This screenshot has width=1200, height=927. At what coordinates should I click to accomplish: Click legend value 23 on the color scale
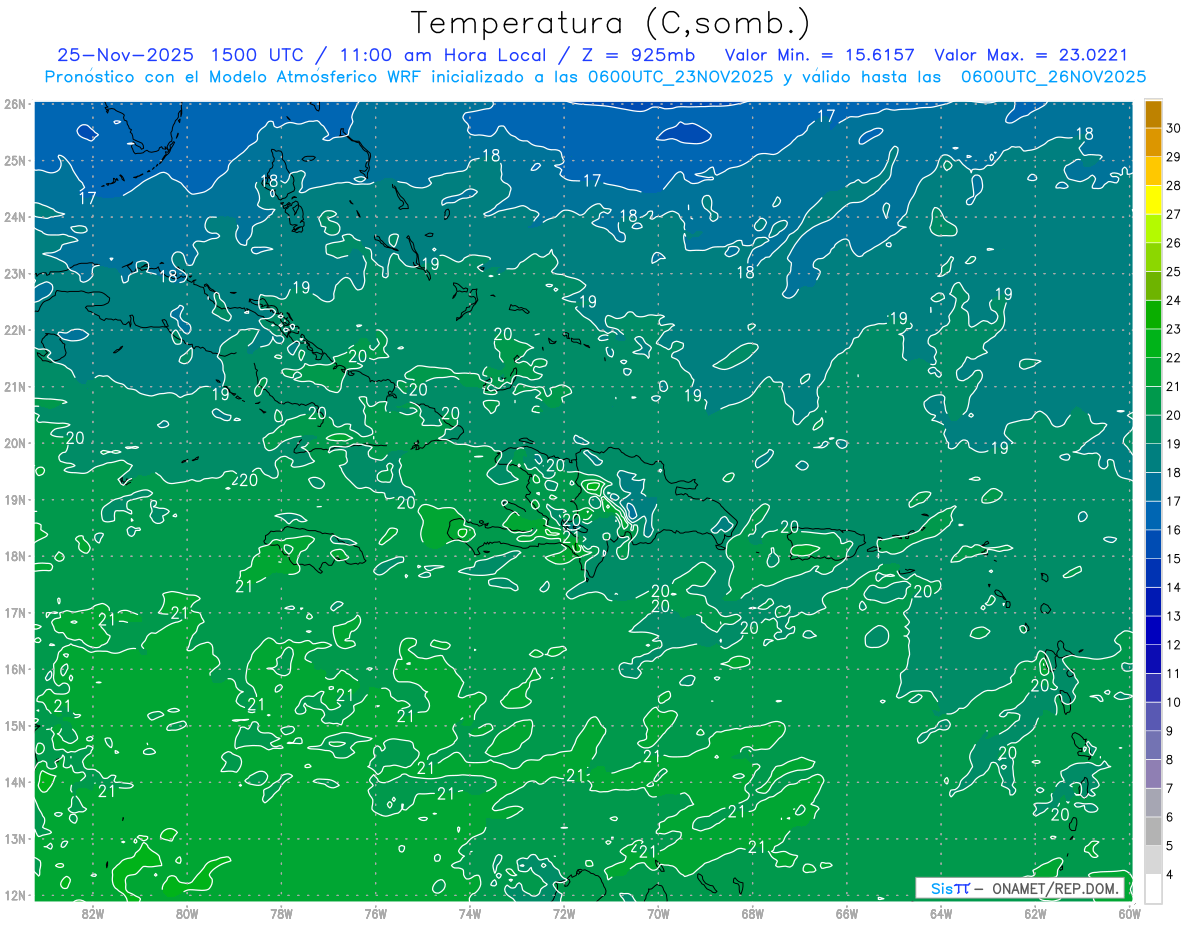pos(1173,329)
